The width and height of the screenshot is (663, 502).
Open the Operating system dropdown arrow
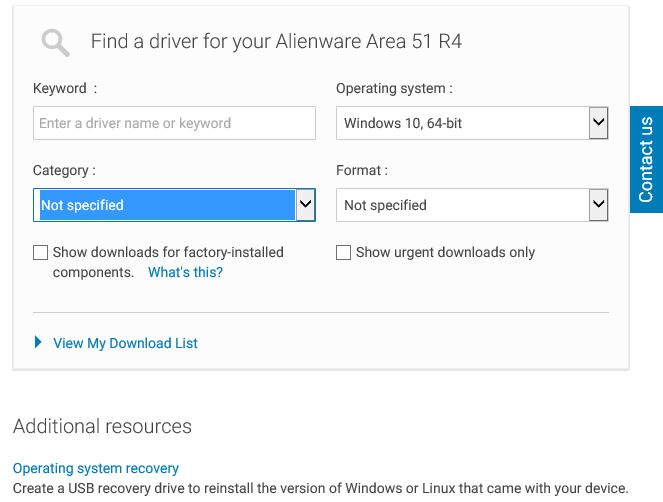pos(598,123)
